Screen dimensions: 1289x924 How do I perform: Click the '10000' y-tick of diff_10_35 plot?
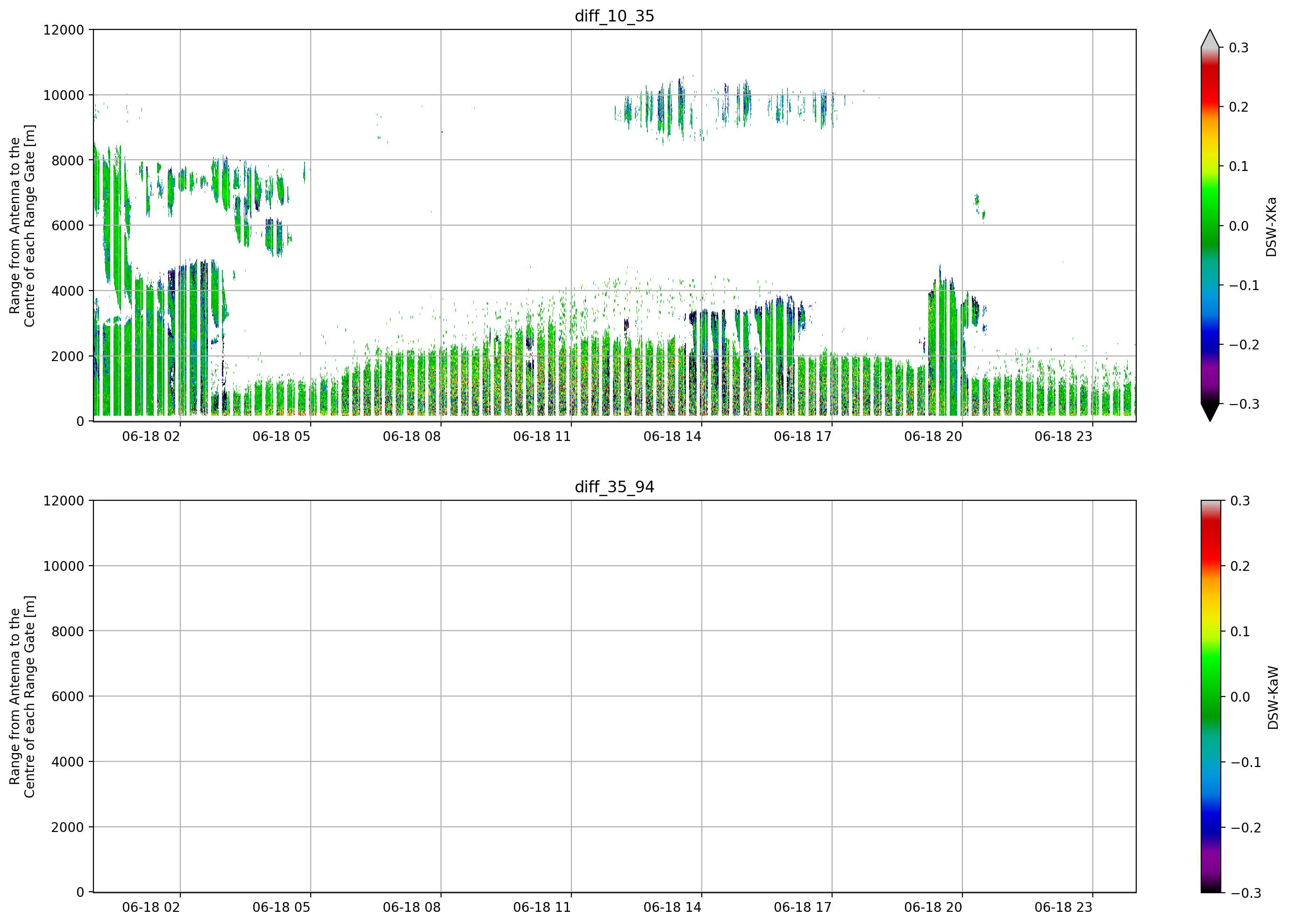(64, 95)
